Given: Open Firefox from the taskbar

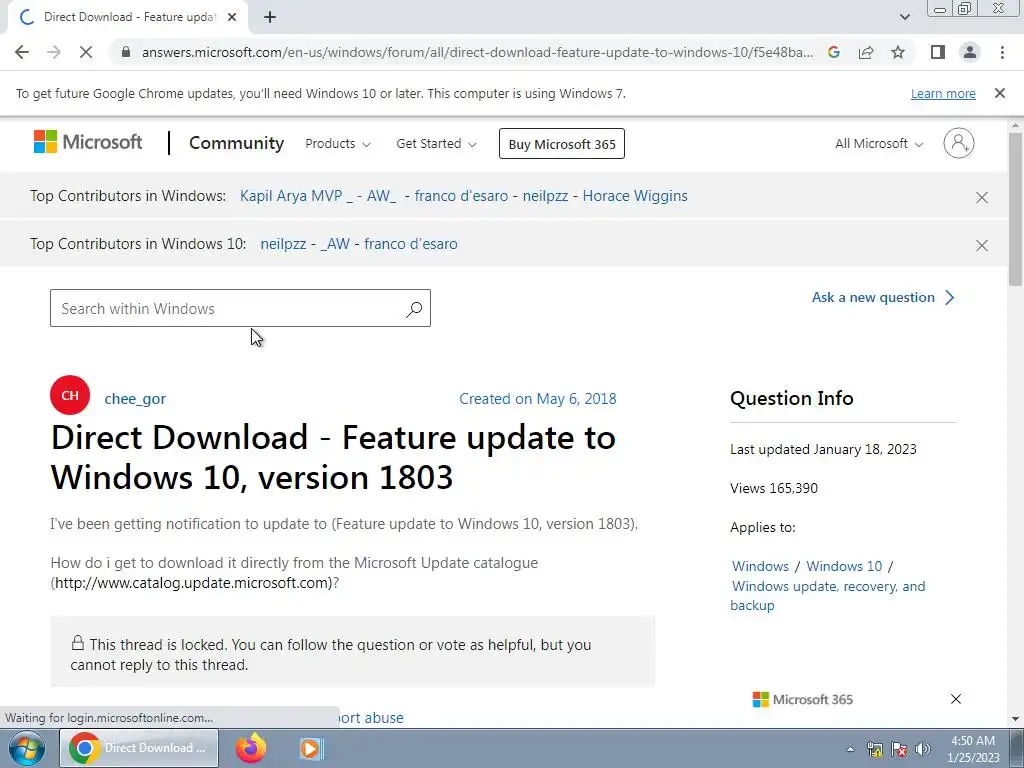Looking at the screenshot, I should pos(251,748).
